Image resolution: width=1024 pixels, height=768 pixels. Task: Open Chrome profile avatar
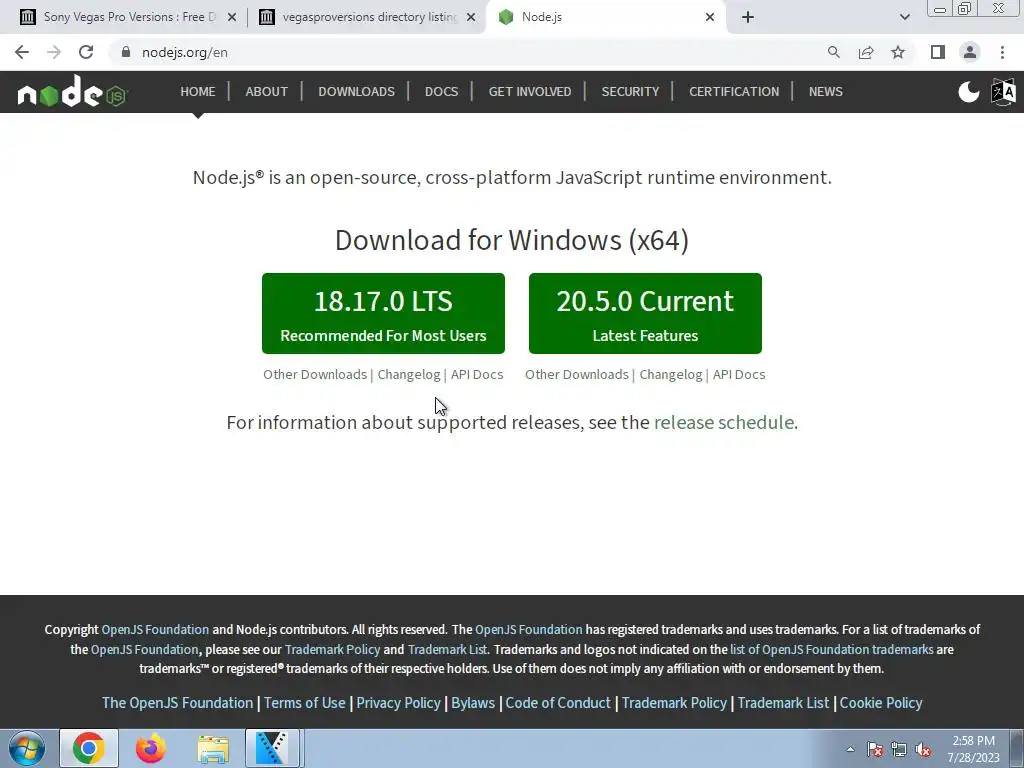tap(970, 52)
